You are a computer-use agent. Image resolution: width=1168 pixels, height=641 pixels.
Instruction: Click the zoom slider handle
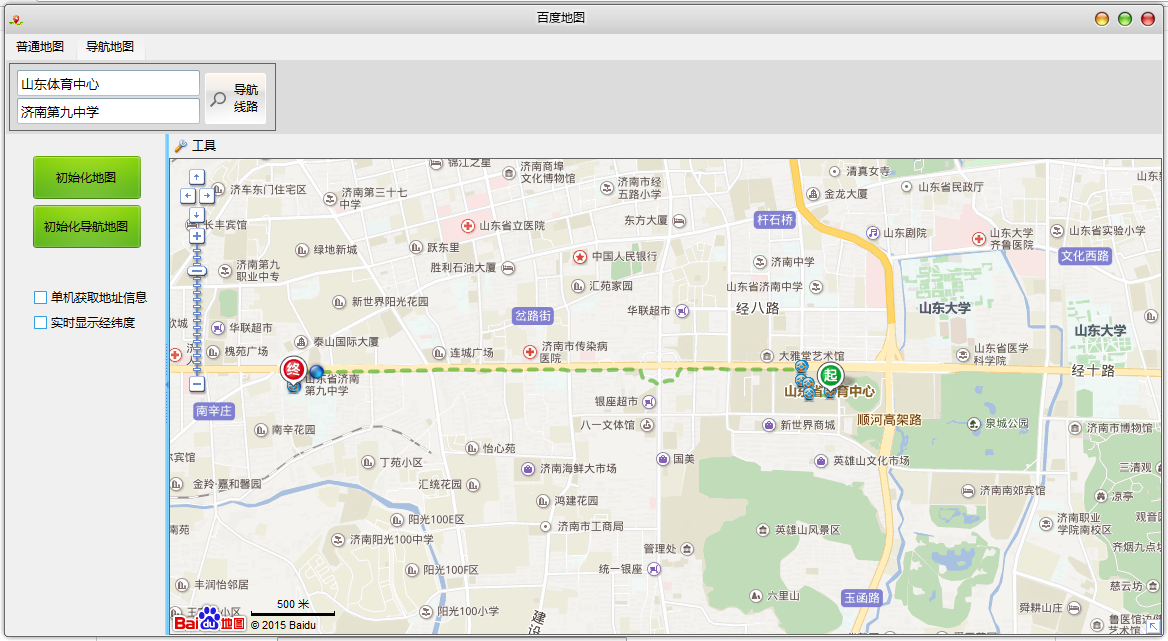(x=197, y=271)
